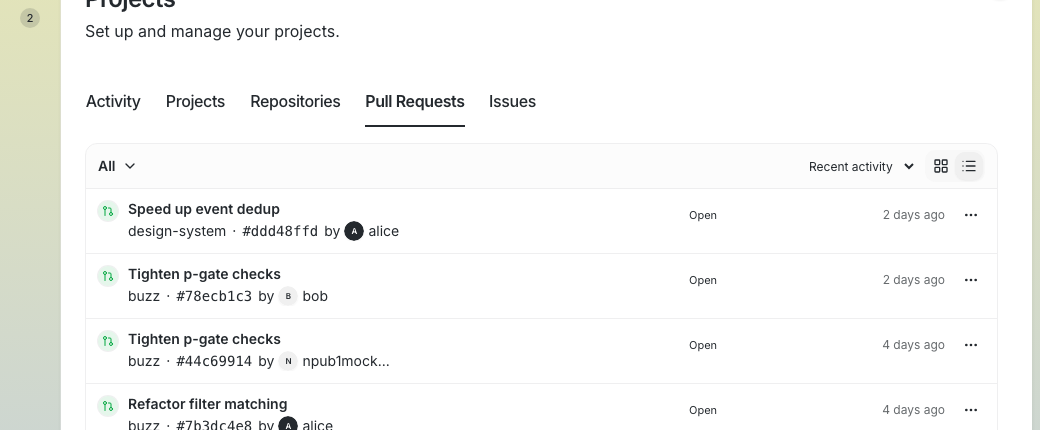Go to the Projects tab
The height and width of the screenshot is (430, 1040).
click(195, 102)
